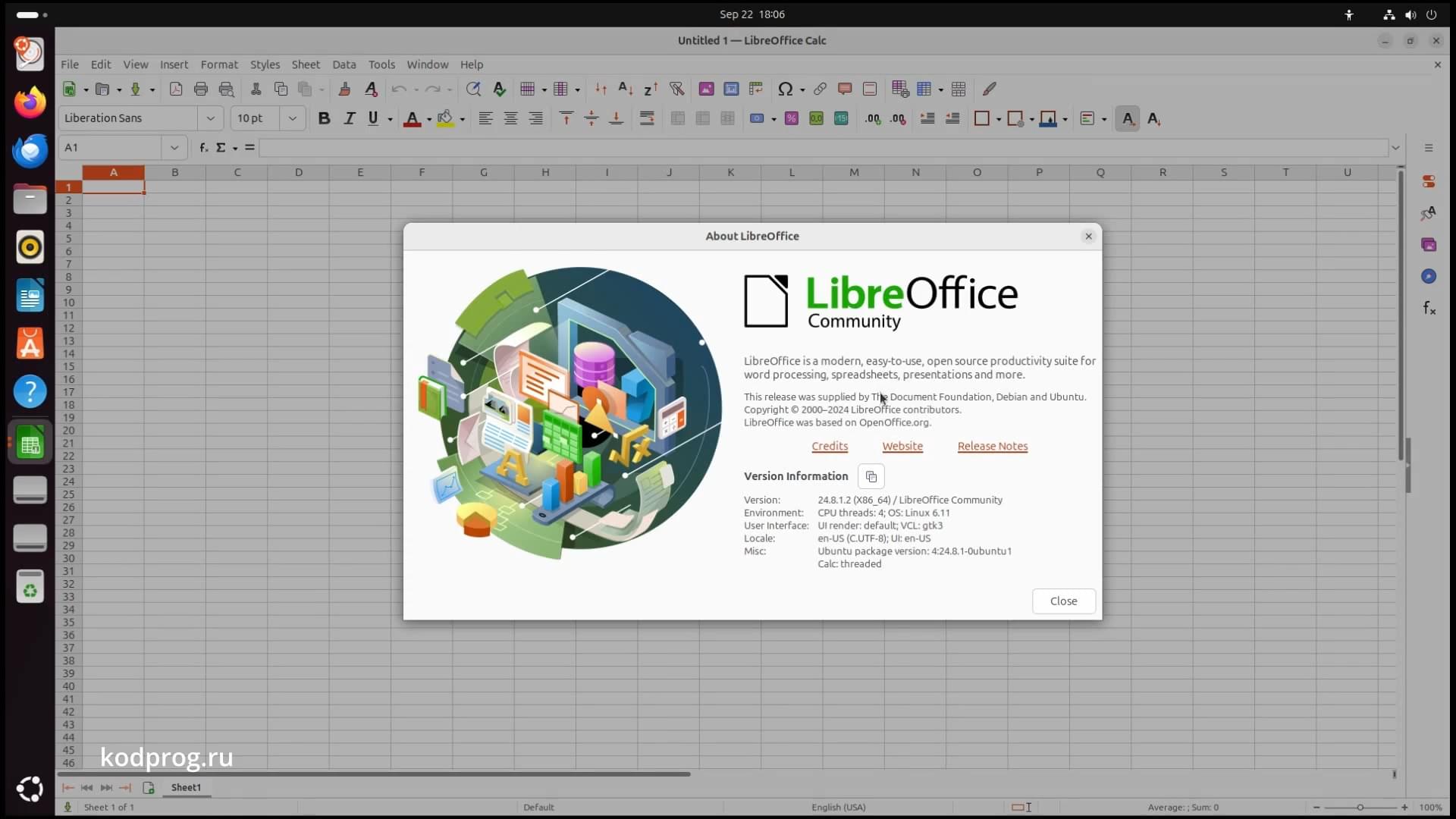This screenshot has width=1456, height=819.
Task: Click the zoom slider handle
Action: [x=1360, y=807]
